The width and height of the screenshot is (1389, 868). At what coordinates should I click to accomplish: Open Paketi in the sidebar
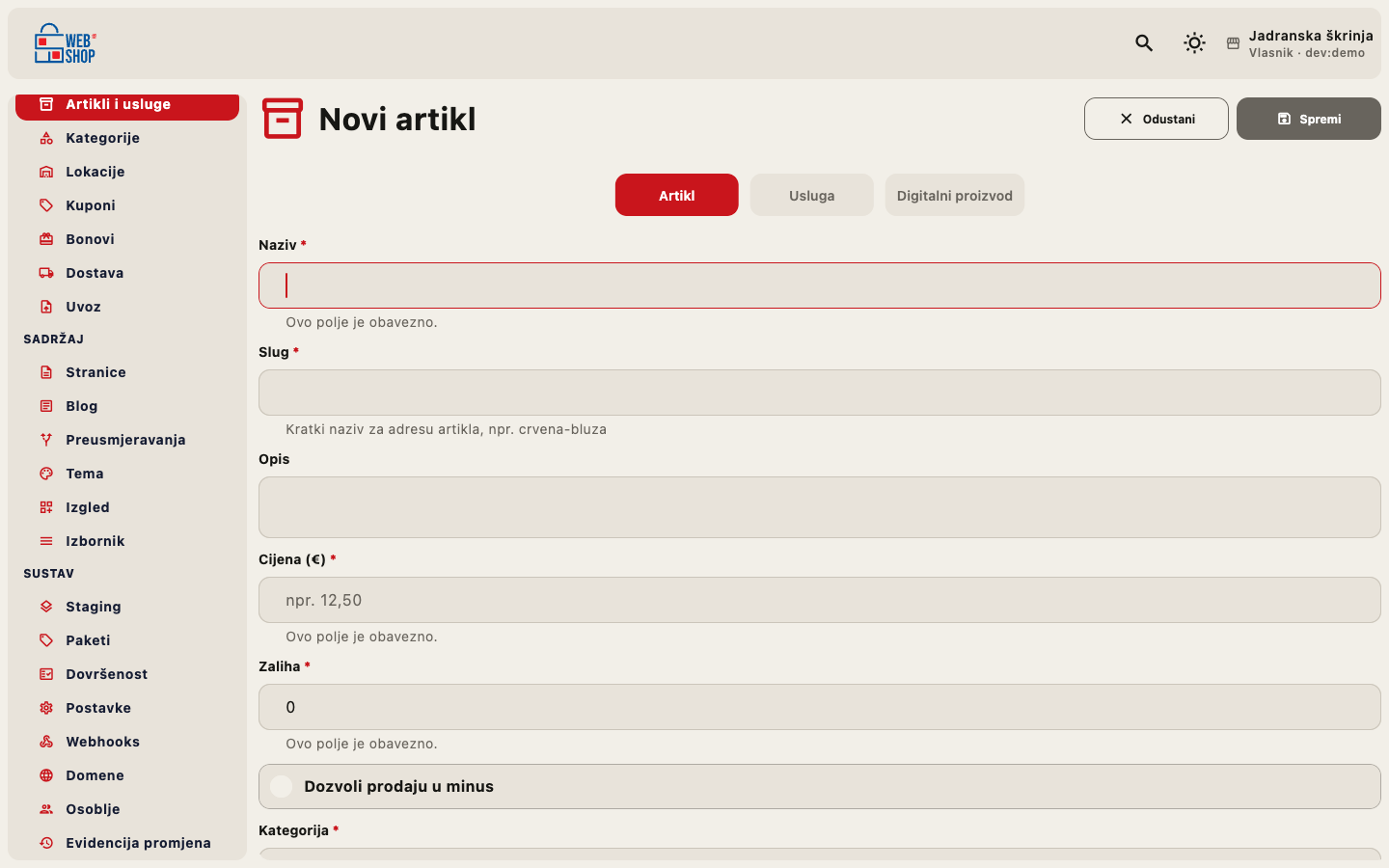click(x=127, y=640)
